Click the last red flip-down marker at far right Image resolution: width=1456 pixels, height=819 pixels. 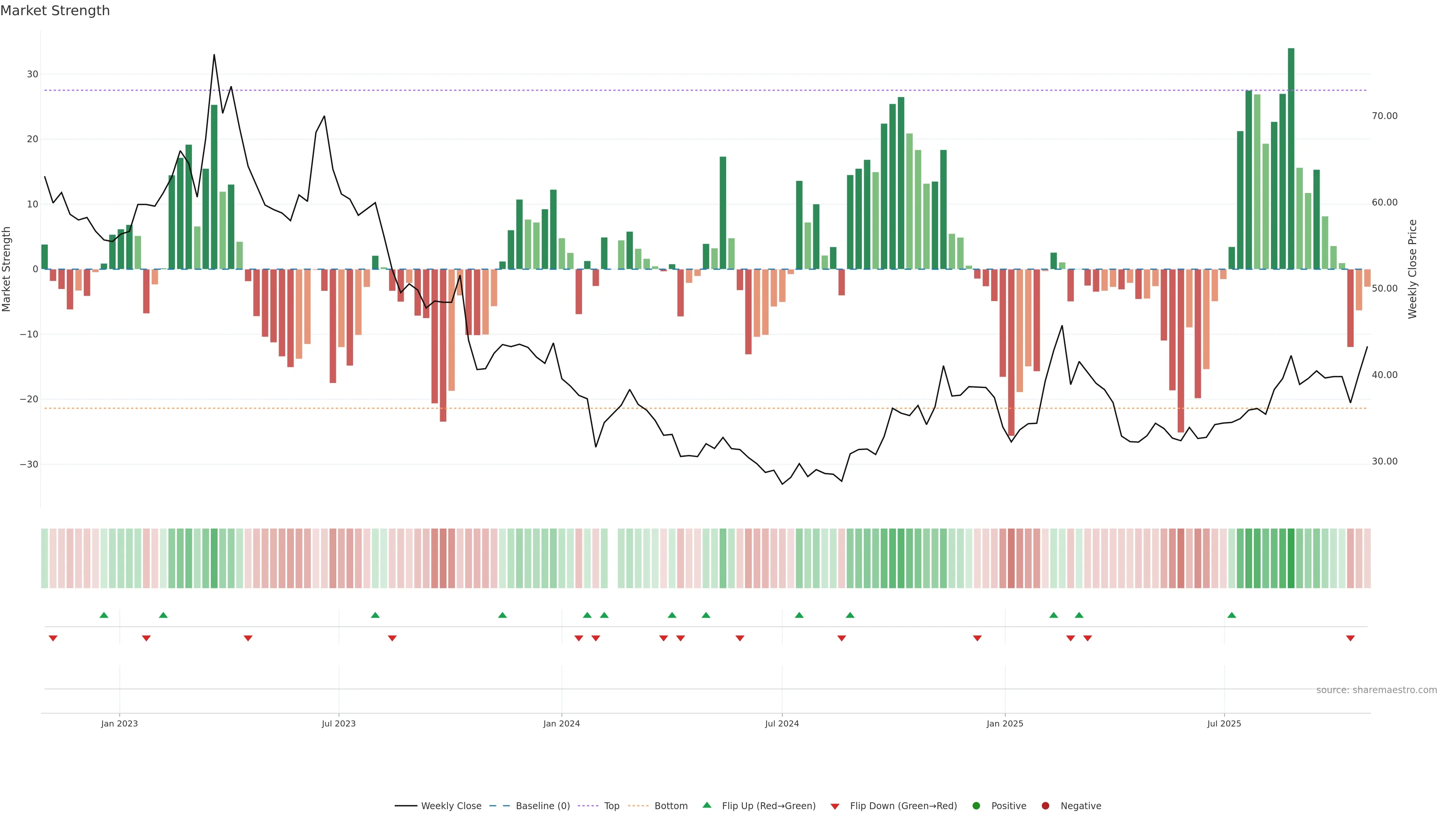tap(1350, 638)
